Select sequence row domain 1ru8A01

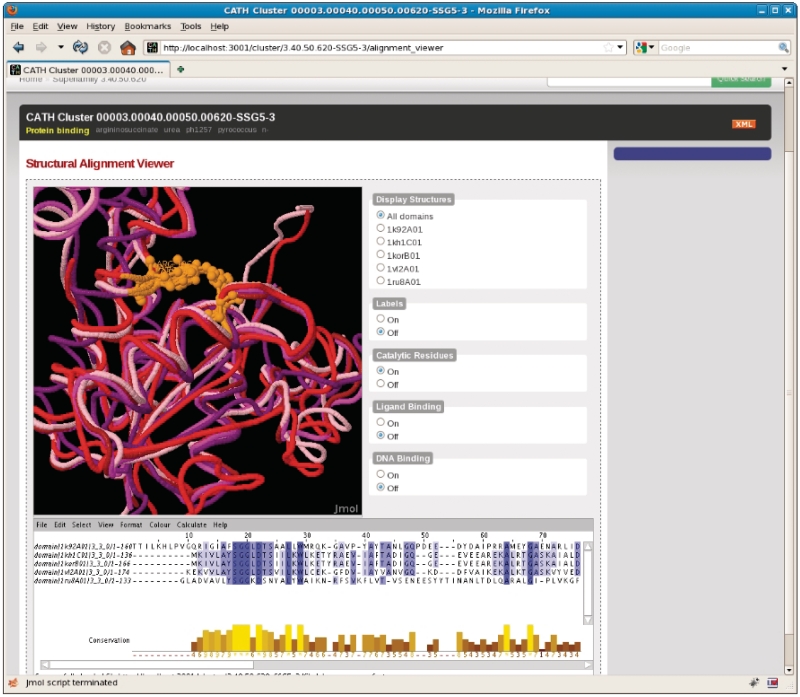(x=306, y=581)
